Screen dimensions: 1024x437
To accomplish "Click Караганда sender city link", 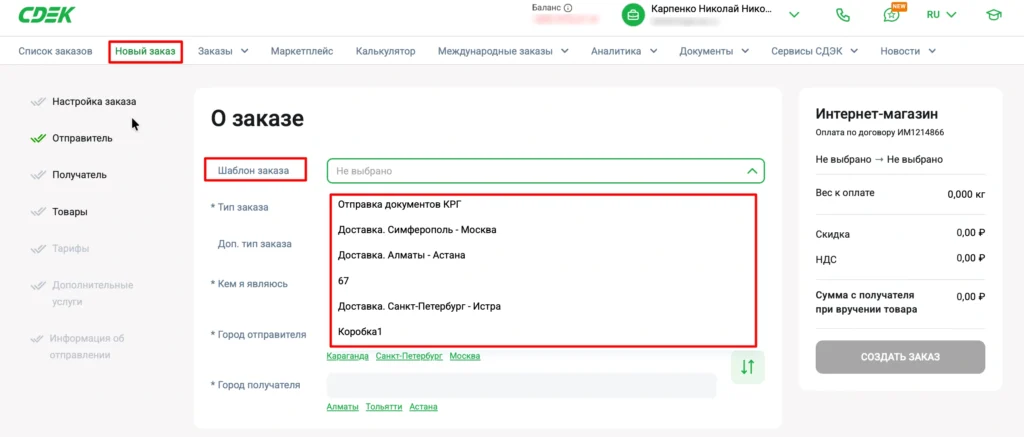I will click(x=347, y=356).
